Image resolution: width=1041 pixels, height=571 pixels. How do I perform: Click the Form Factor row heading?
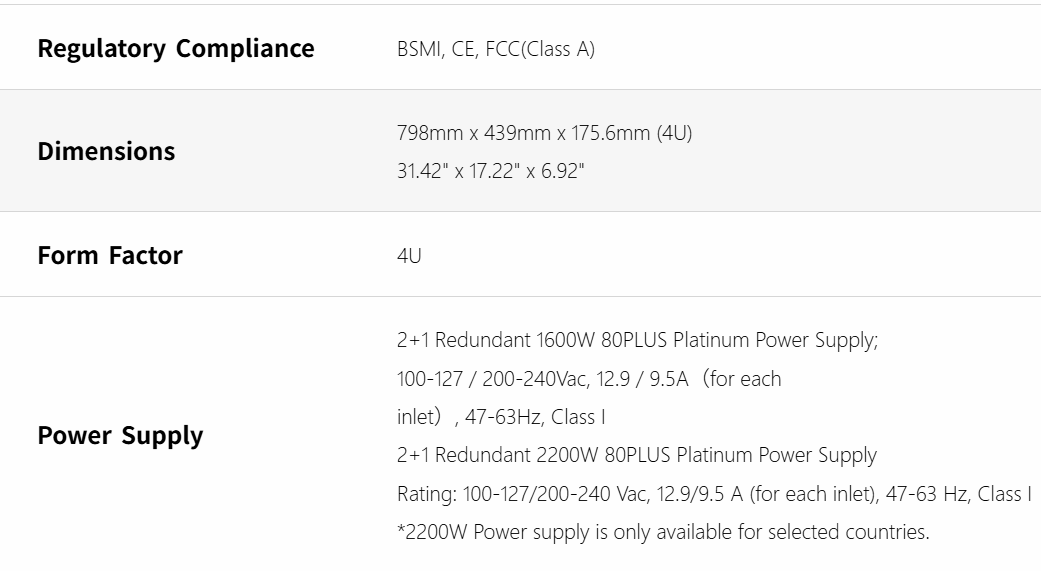(110, 256)
